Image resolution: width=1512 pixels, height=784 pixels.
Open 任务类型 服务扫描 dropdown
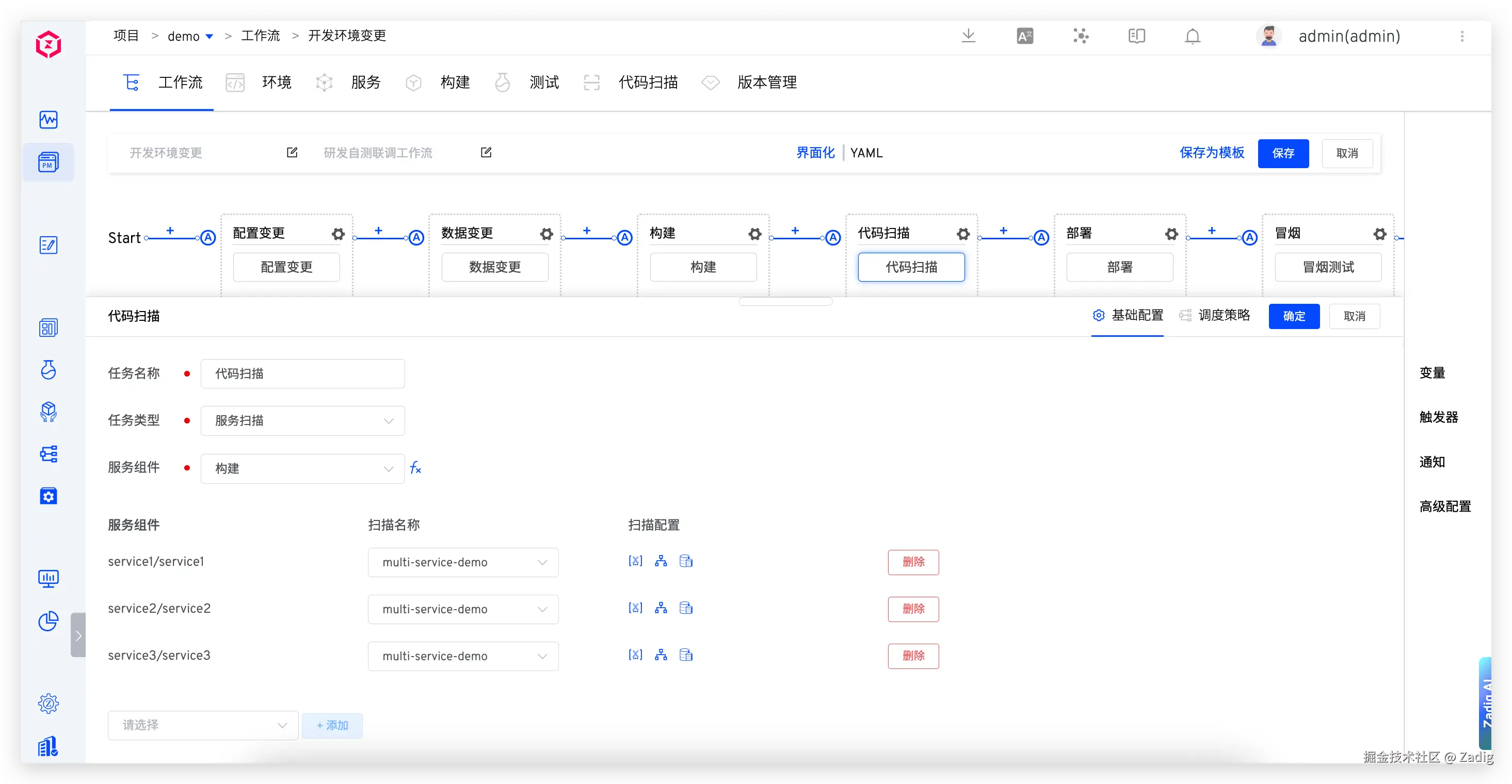point(303,421)
